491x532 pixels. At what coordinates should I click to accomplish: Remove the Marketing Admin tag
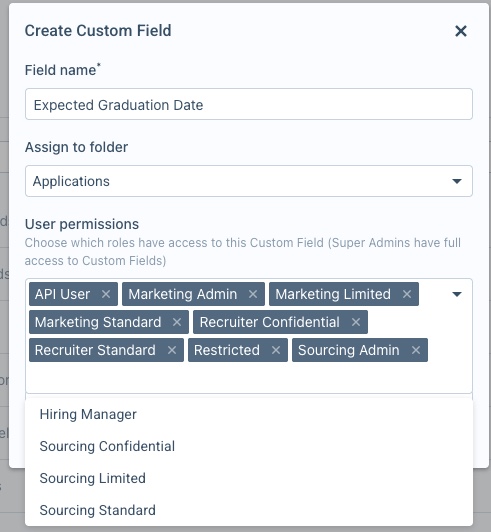coord(253,294)
